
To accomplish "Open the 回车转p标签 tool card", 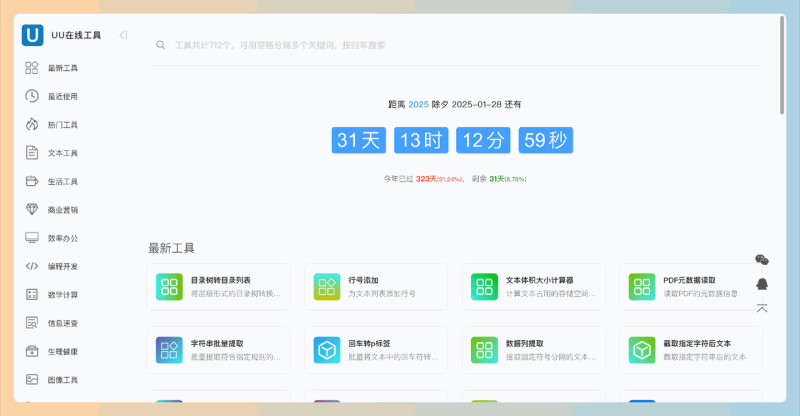I will point(376,350).
